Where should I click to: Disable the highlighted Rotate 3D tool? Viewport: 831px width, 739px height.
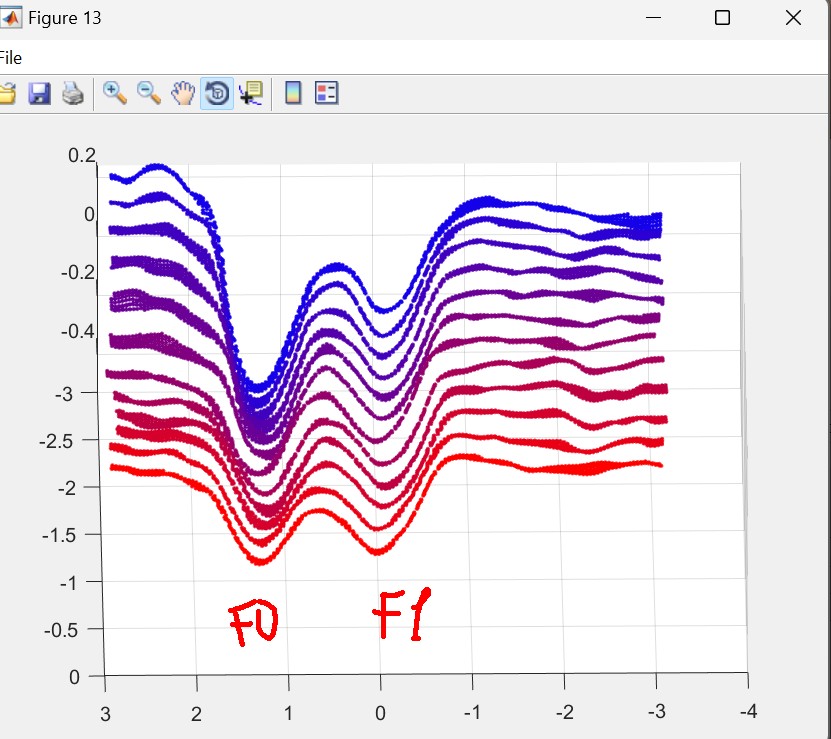point(217,94)
